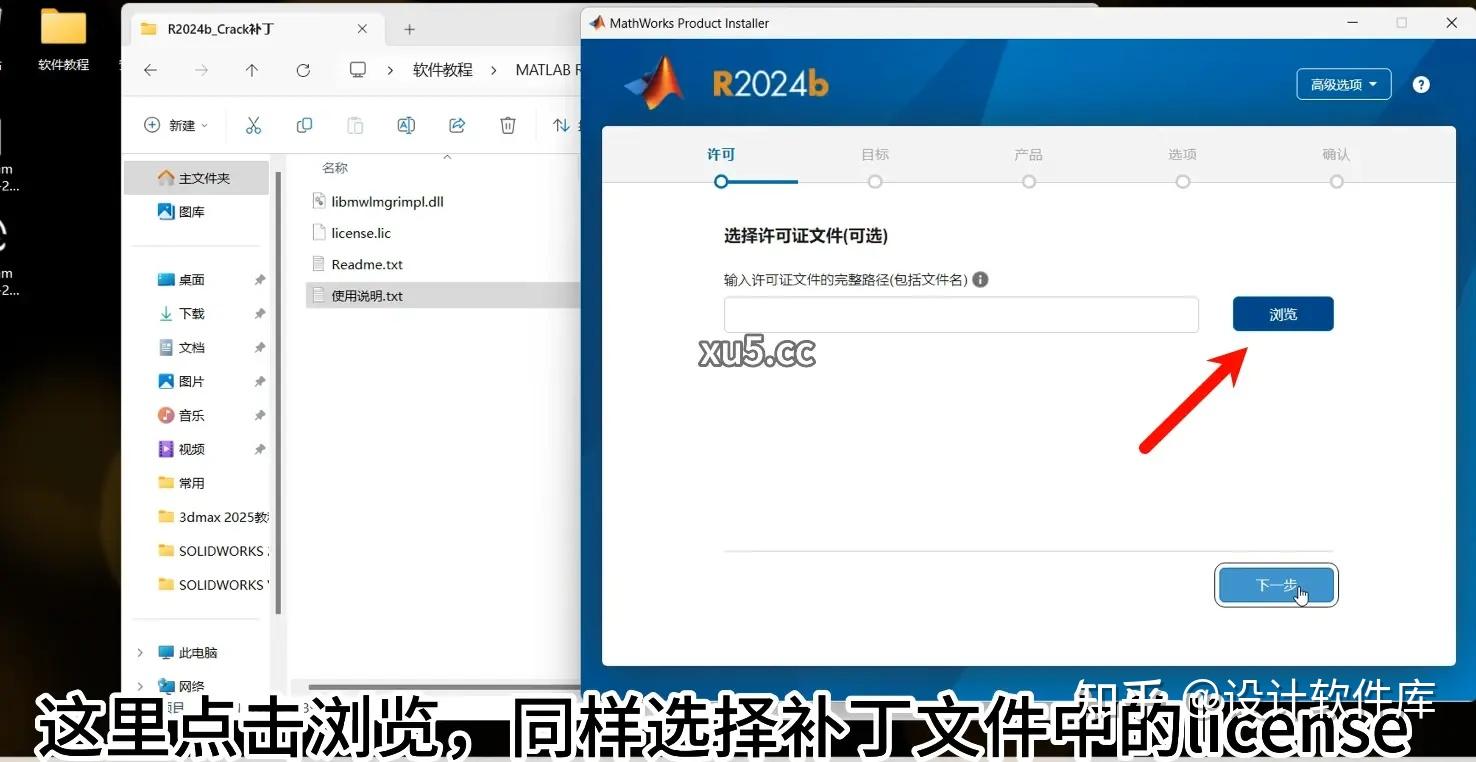Viewport: 1476px width, 762px height.
Task: Click the Delete trash icon in Explorer
Action: (508, 124)
